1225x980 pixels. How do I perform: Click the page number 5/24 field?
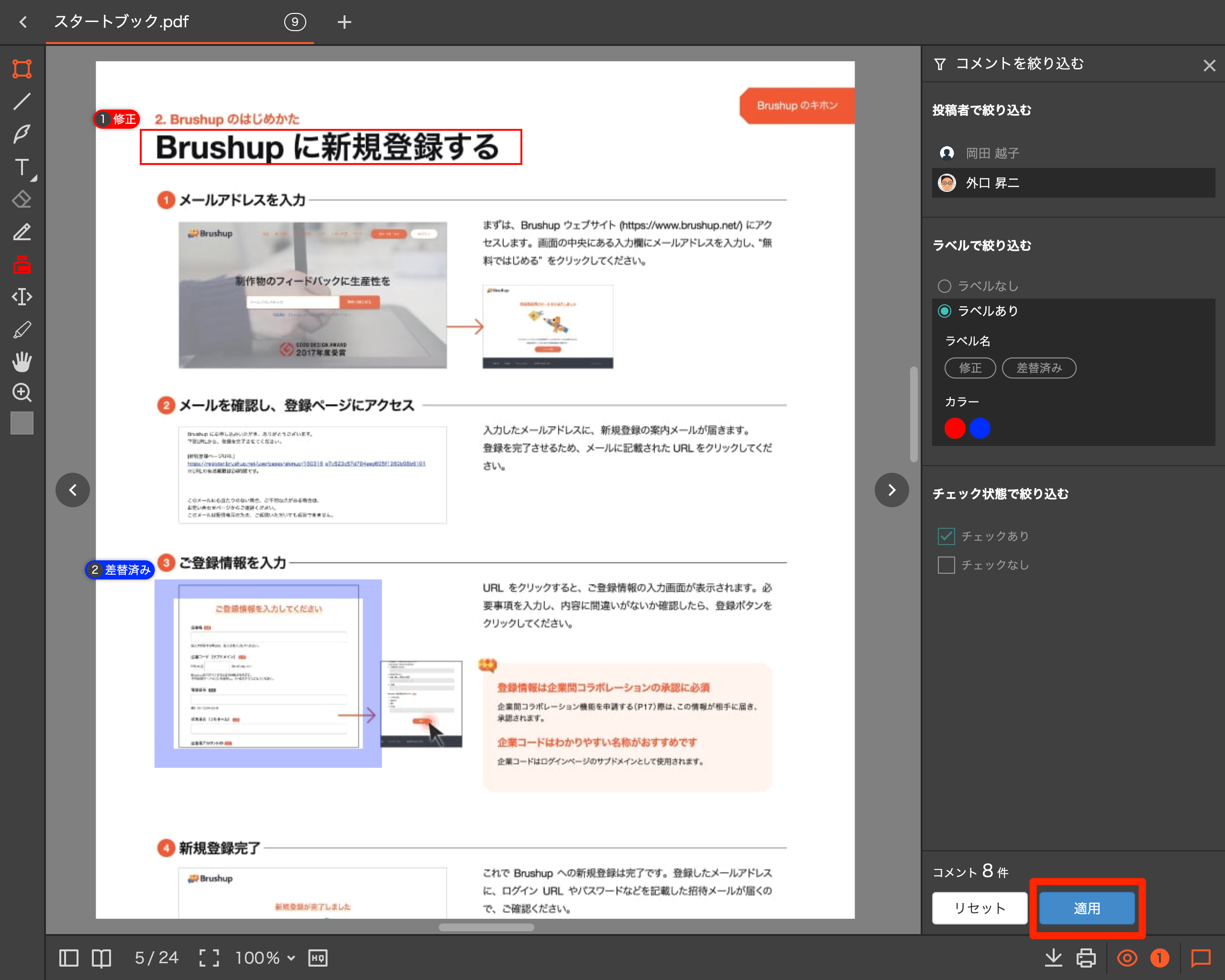[156, 958]
